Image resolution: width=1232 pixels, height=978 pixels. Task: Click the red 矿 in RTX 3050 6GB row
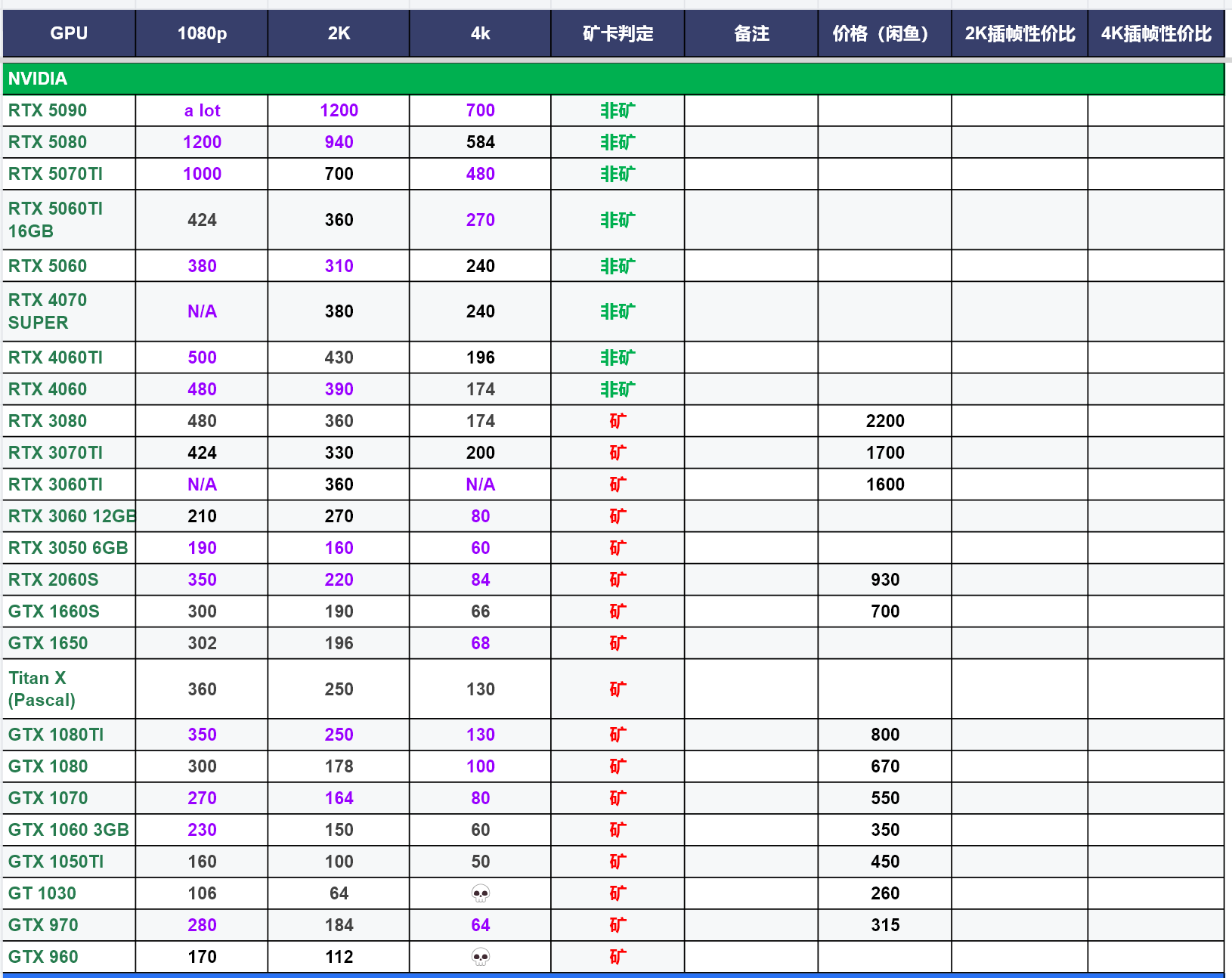pyautogui.click(x=618, y=548)
